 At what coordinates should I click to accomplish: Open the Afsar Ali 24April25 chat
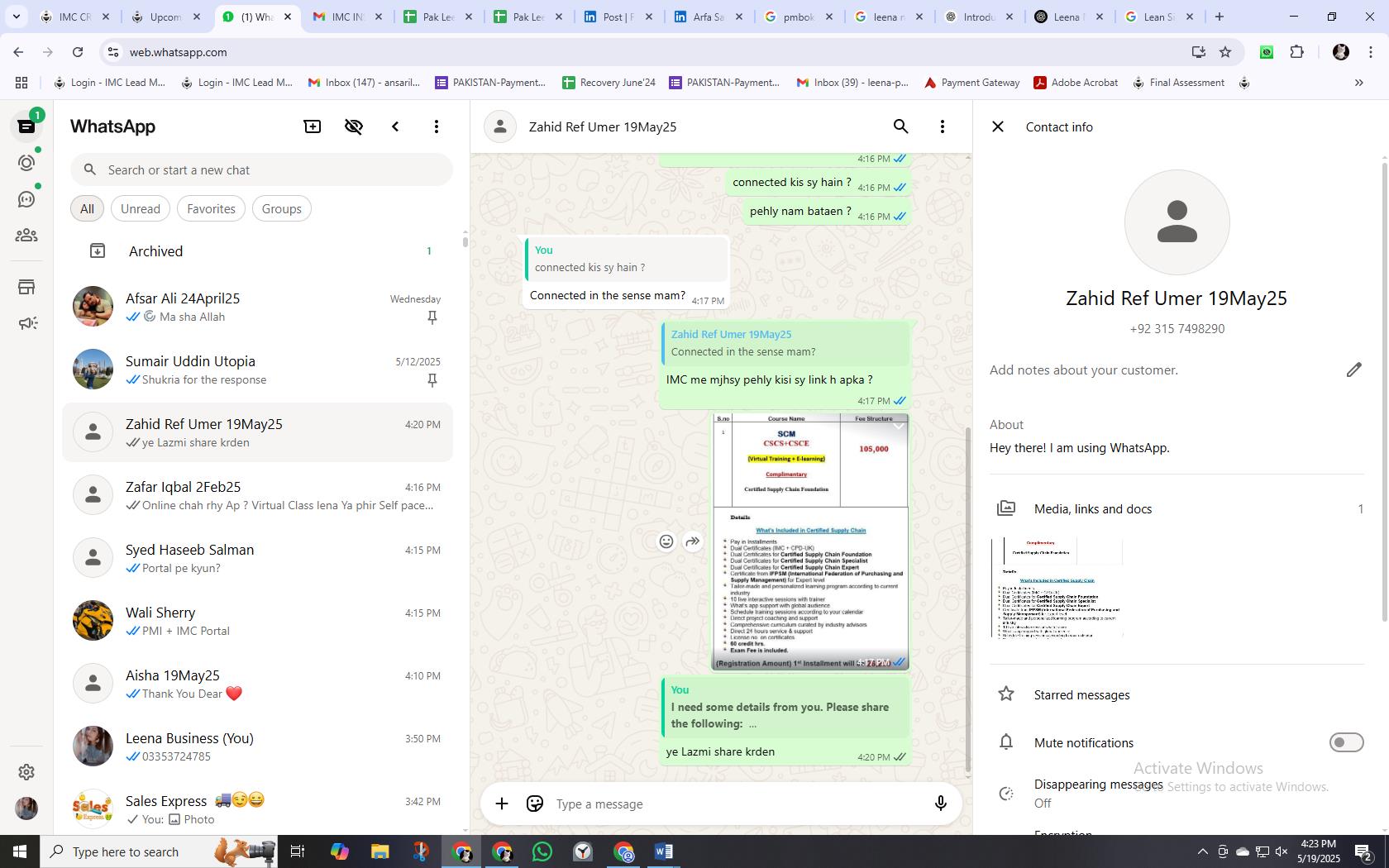coord(258,307)
